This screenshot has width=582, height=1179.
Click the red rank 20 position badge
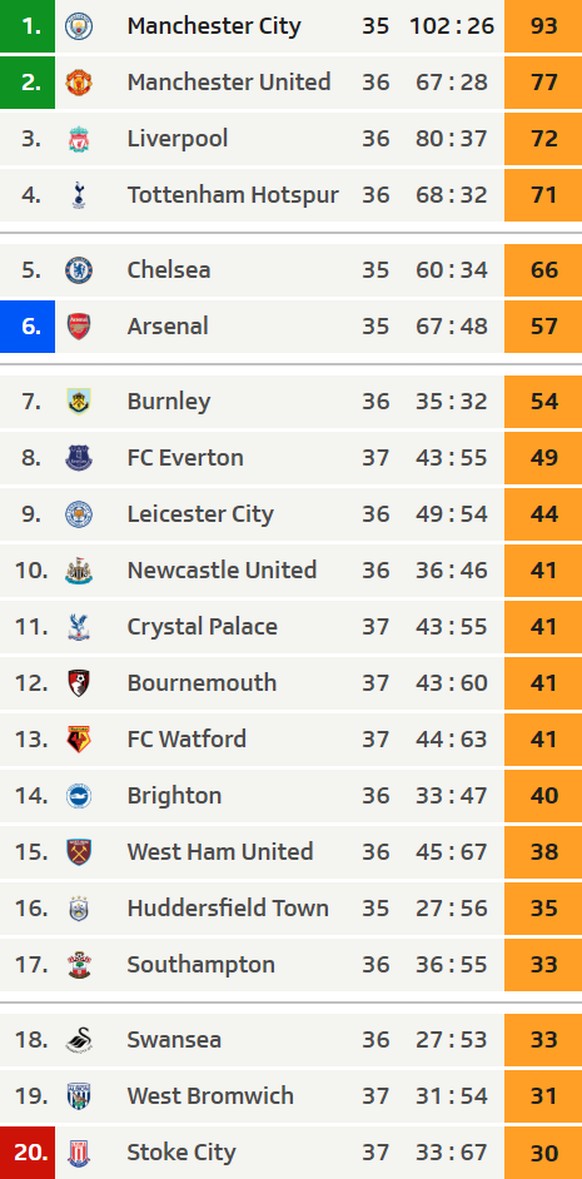tap(27, 1153)
